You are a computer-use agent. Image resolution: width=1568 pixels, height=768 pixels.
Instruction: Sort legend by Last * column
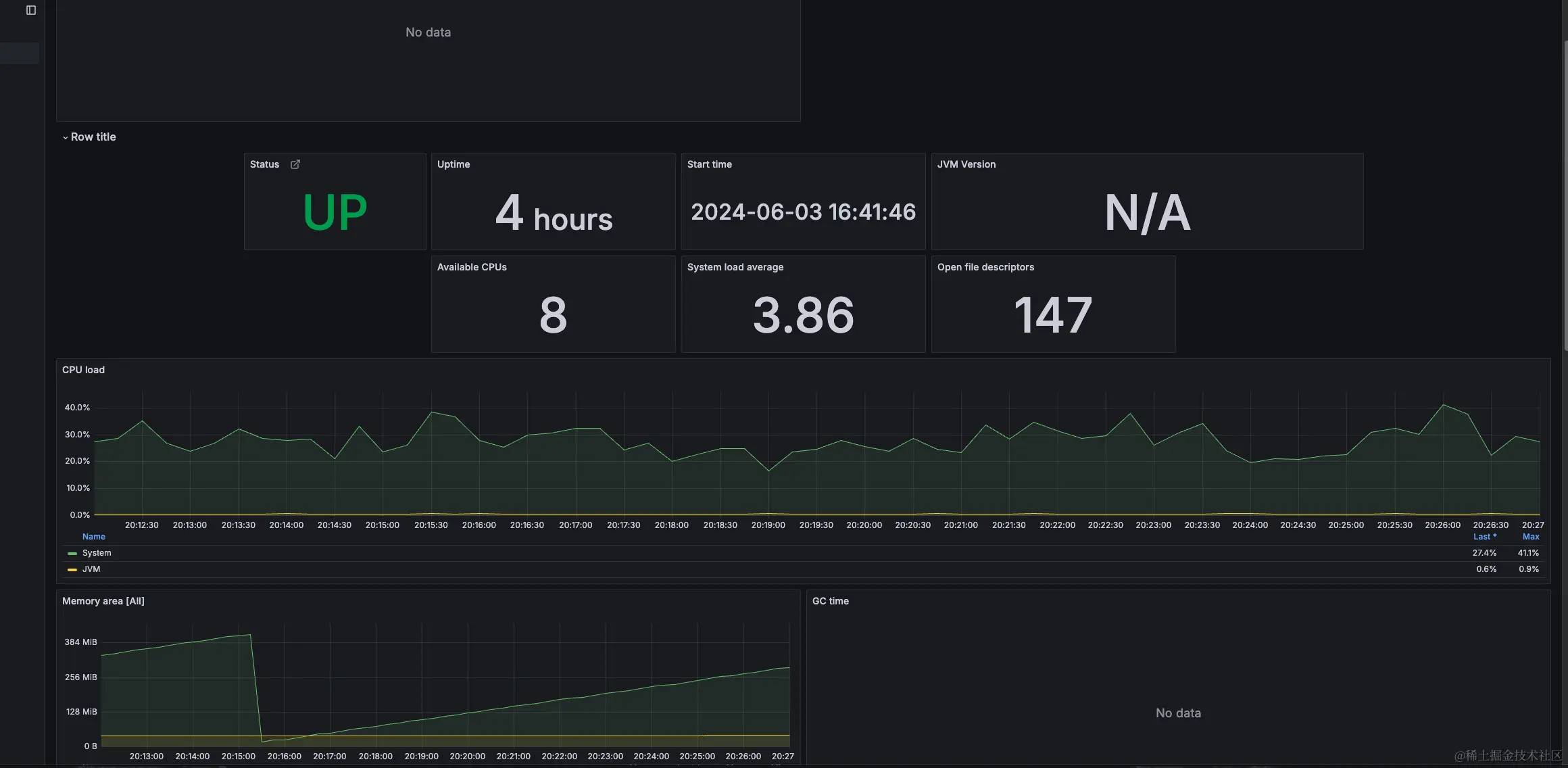click(1484, 537)
